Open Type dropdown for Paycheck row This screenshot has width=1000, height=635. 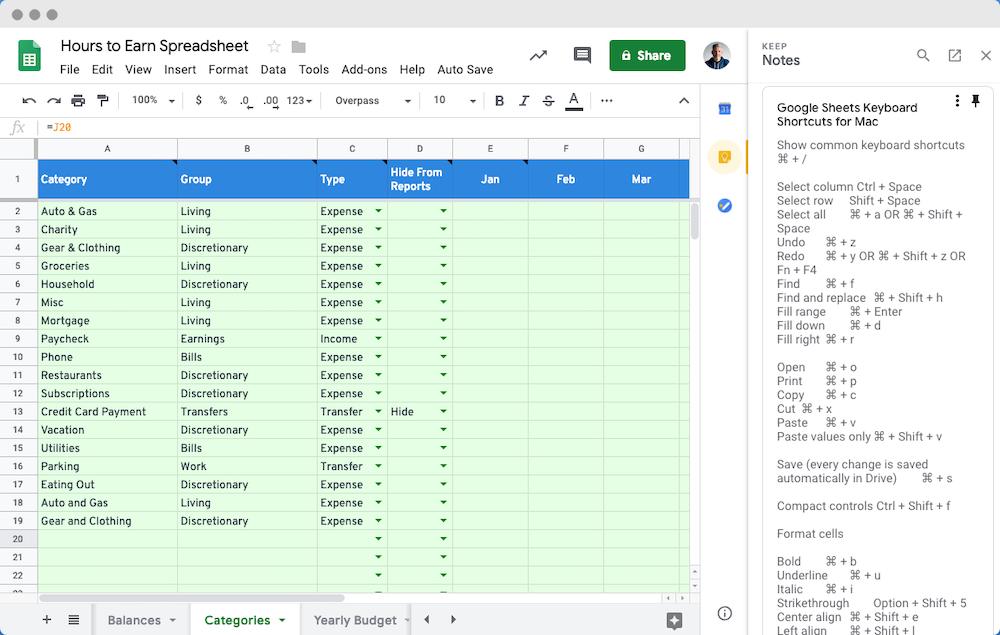[x=378, y=338]
